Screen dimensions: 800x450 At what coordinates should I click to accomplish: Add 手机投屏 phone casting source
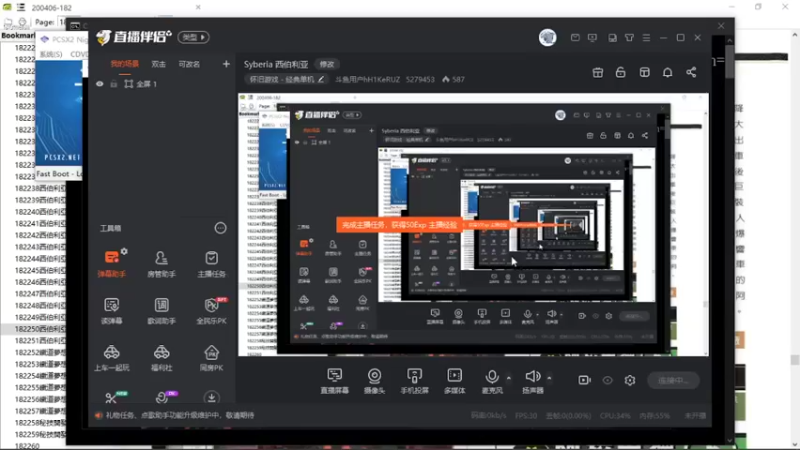(x=414, y=381)
